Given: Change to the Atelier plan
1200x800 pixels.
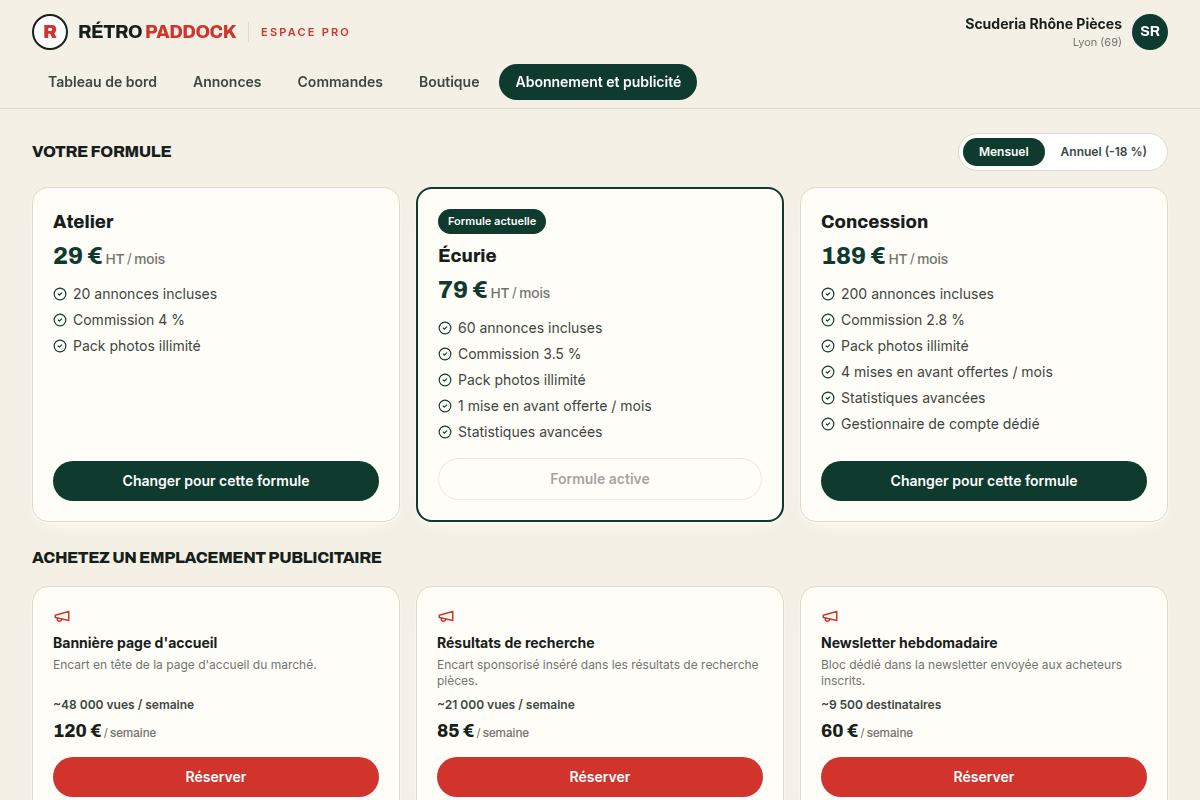Looking at the screenshot, I should pyautogui.click(x=216, y=481).
